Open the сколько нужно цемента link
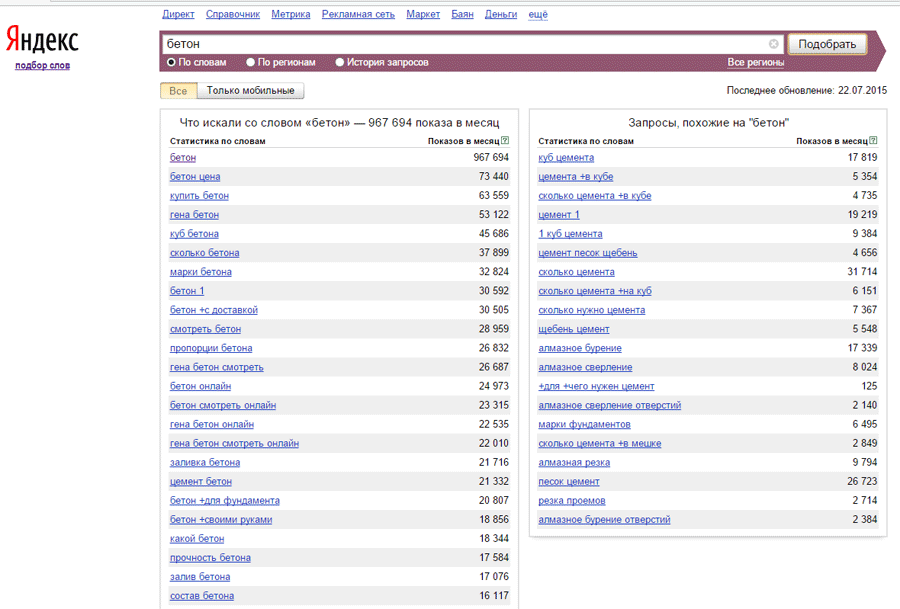Image resolution: width=900 pixels, height=609 pixels. tap(591, 309)
